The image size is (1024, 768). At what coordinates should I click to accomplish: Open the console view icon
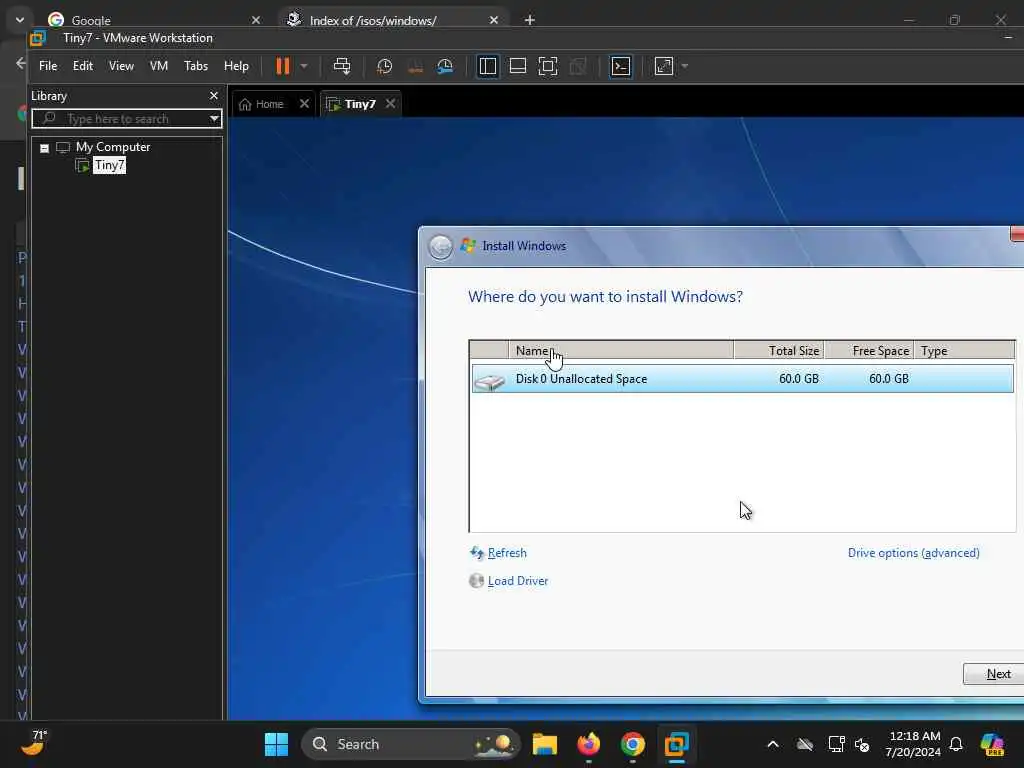click(620, 66)
